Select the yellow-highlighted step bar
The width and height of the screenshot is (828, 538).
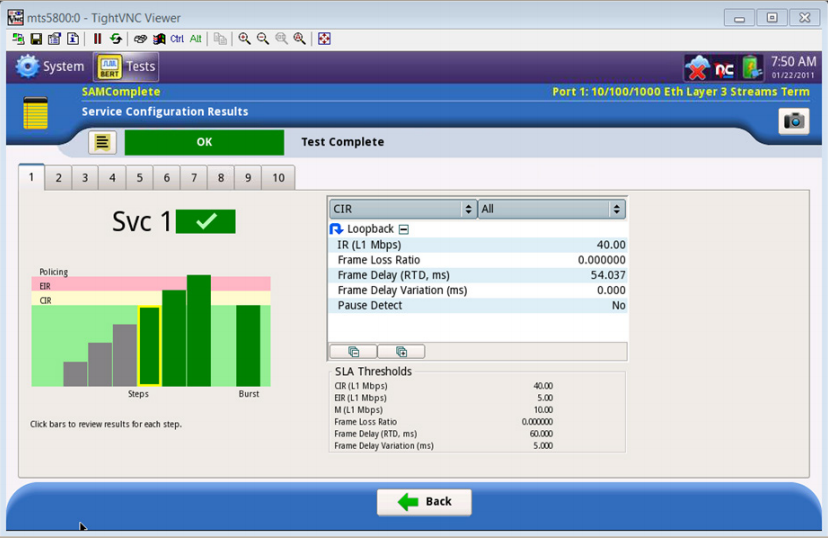click(x=149, y=346)
